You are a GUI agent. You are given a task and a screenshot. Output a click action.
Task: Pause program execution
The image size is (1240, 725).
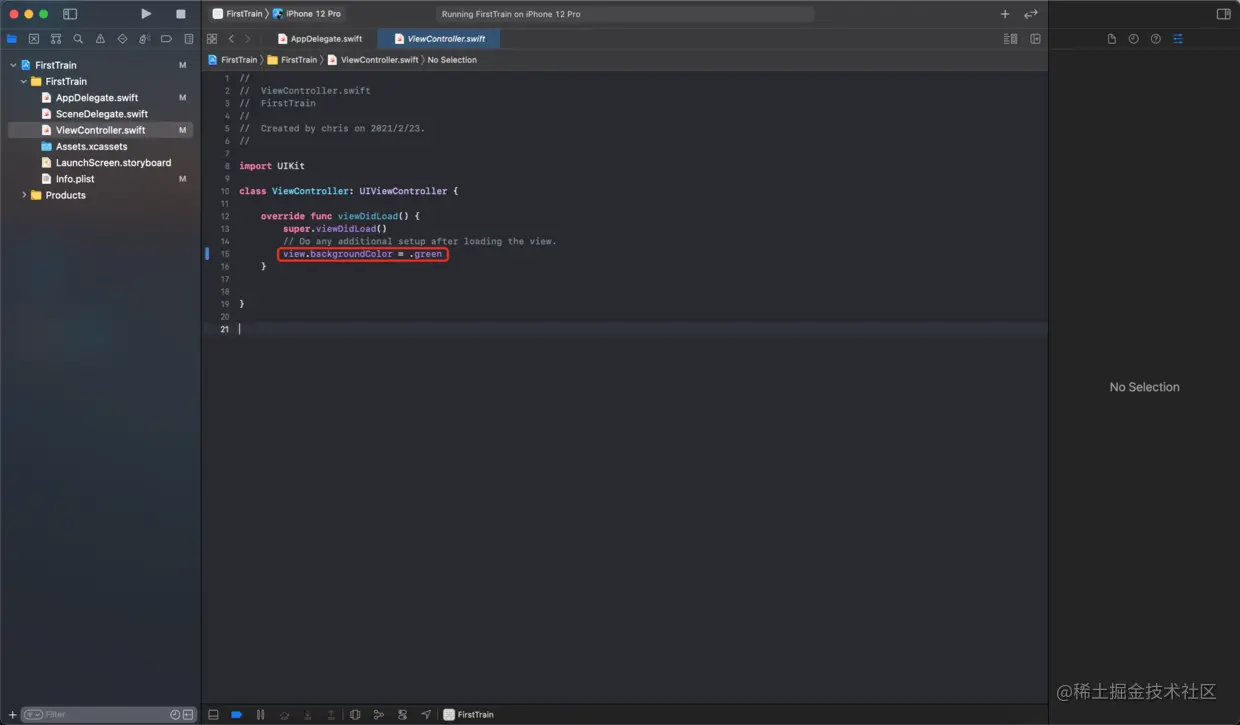click(x=260, y=715)
